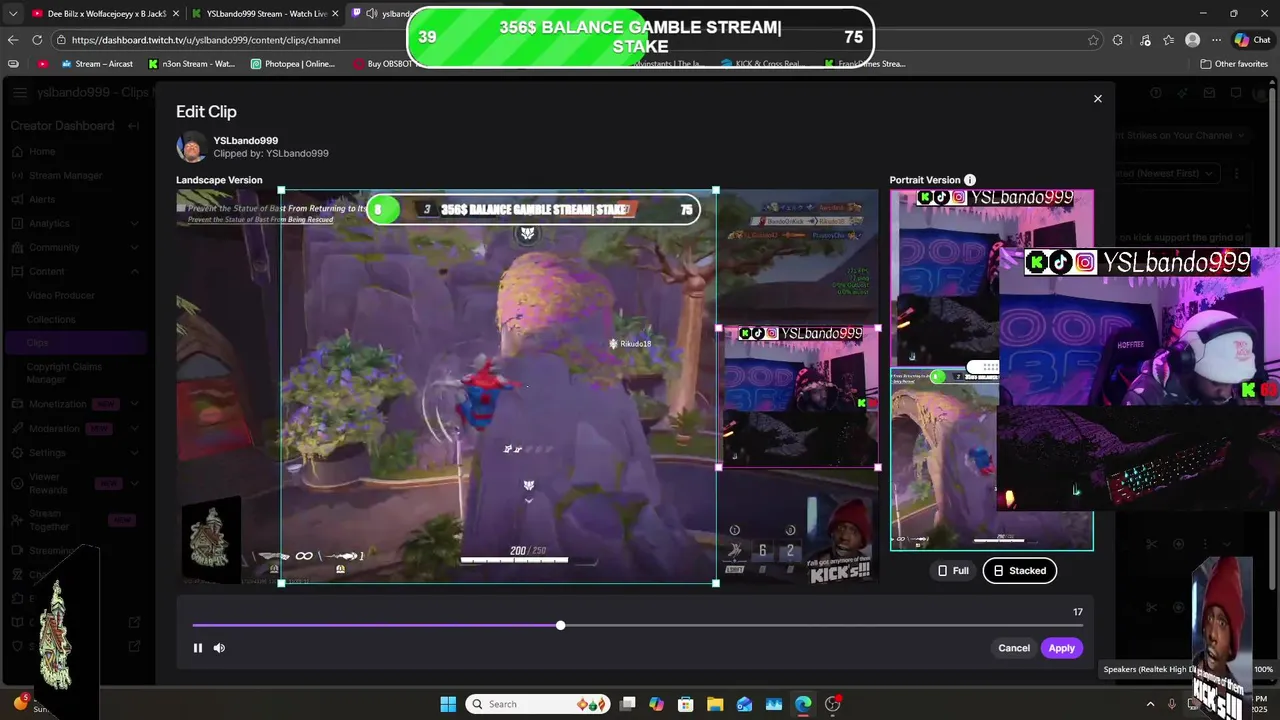Open the browser profile avatar

tap(1192, 40)
